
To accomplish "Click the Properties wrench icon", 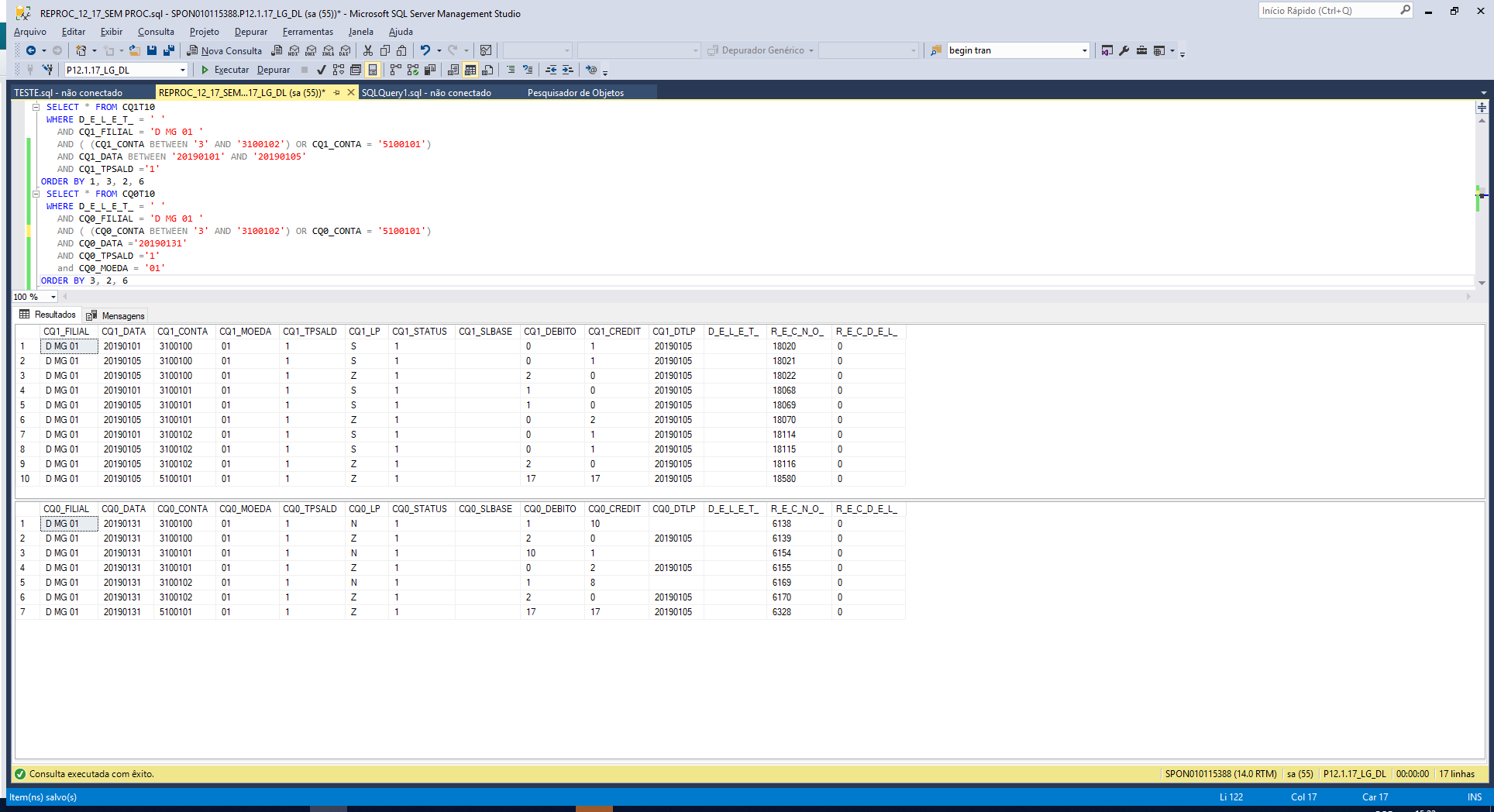I will click(x=1124, y=50).
